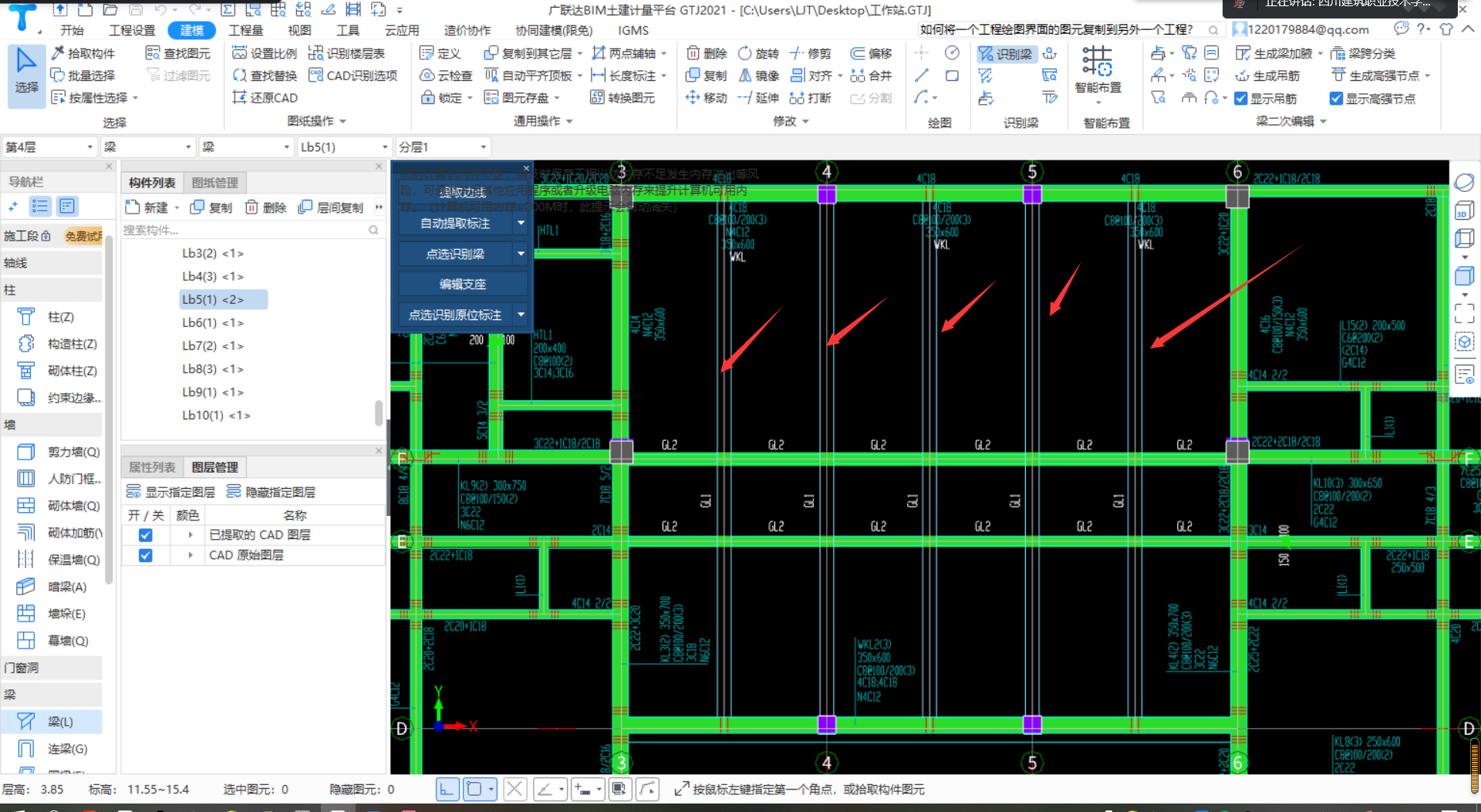Click the component list vertical scrollbar
Screen dimensions: 1481x812
[379, 413]
